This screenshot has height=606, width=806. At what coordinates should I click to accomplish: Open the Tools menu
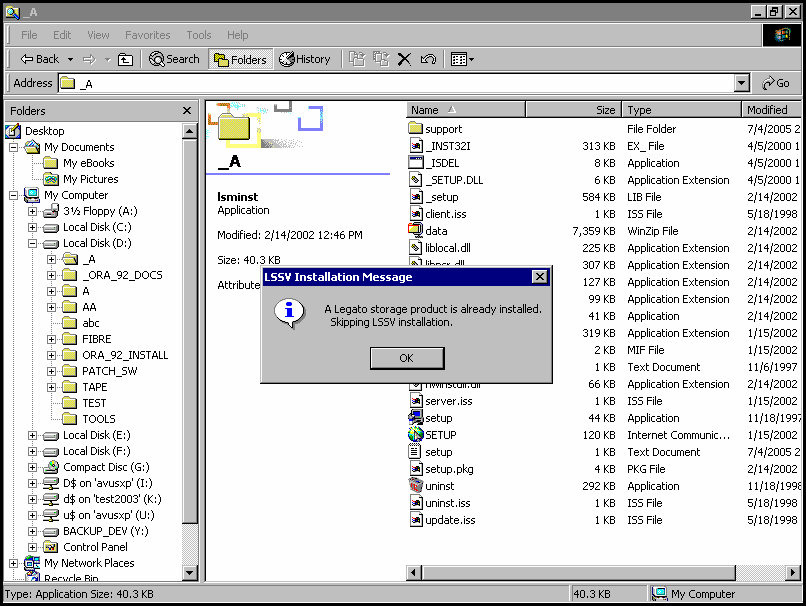198,35
